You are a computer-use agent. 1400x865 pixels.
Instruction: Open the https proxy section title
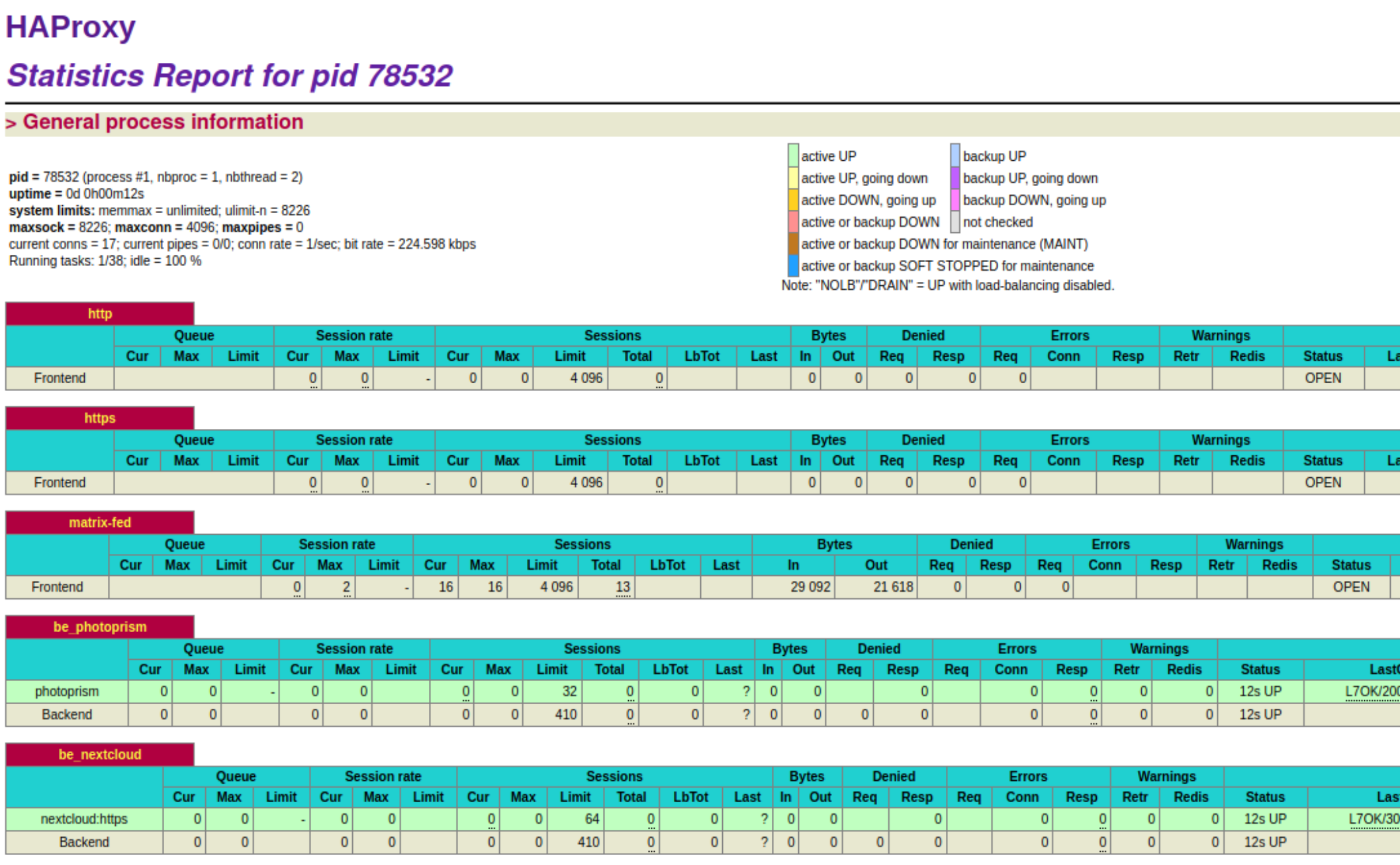(100, 418)
